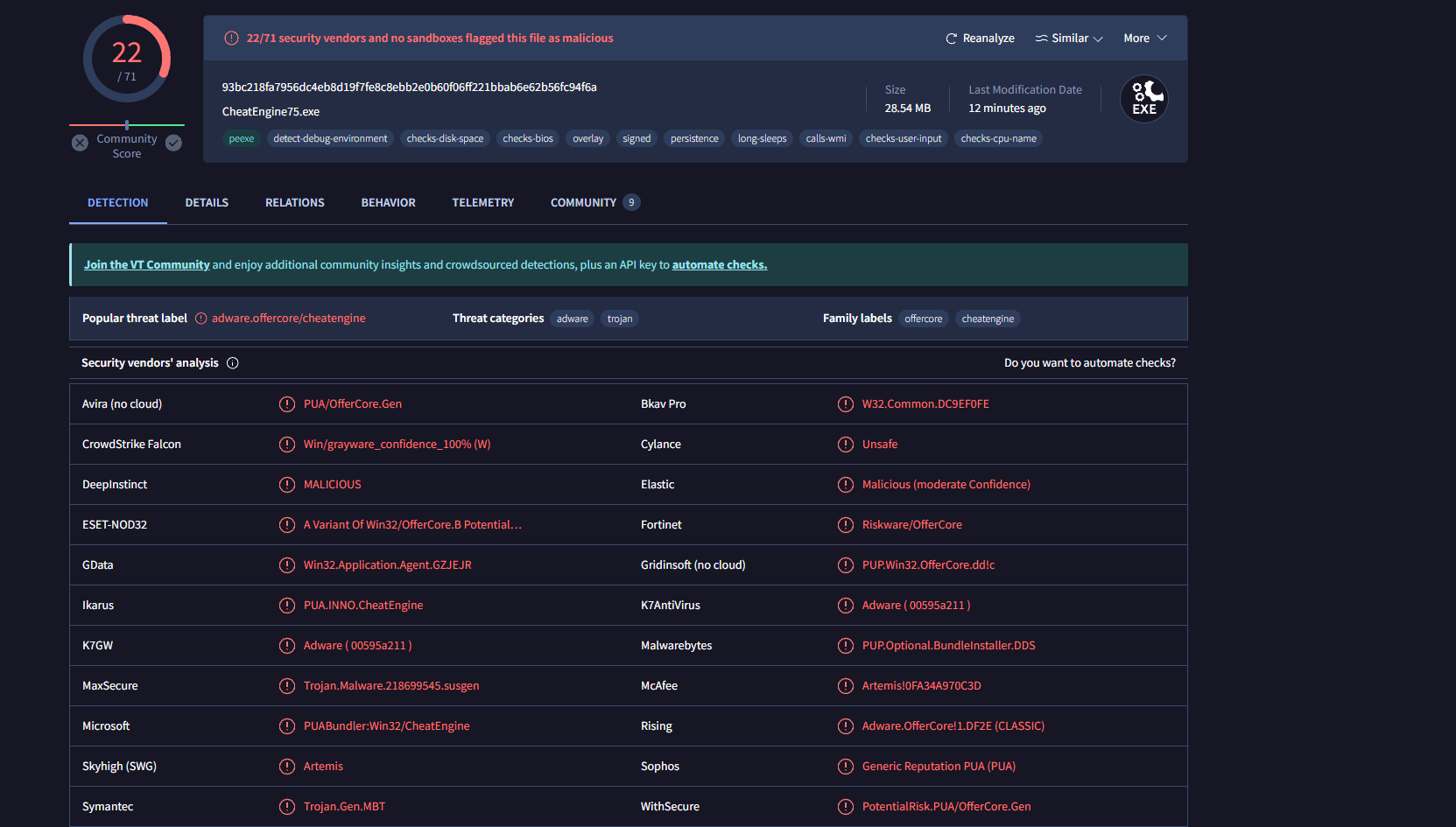Click the file hash starting with 93bc218f
Viewport: 1456px width, 827px height.
tap(409, 88)
